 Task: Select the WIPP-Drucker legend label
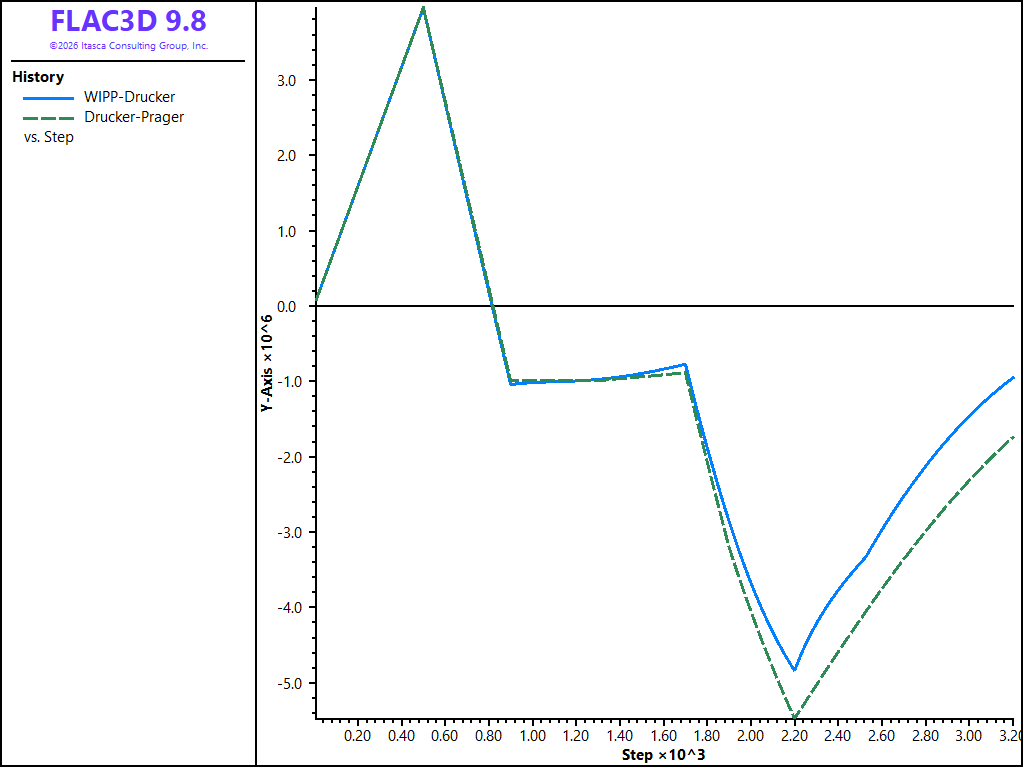(129, 97)
